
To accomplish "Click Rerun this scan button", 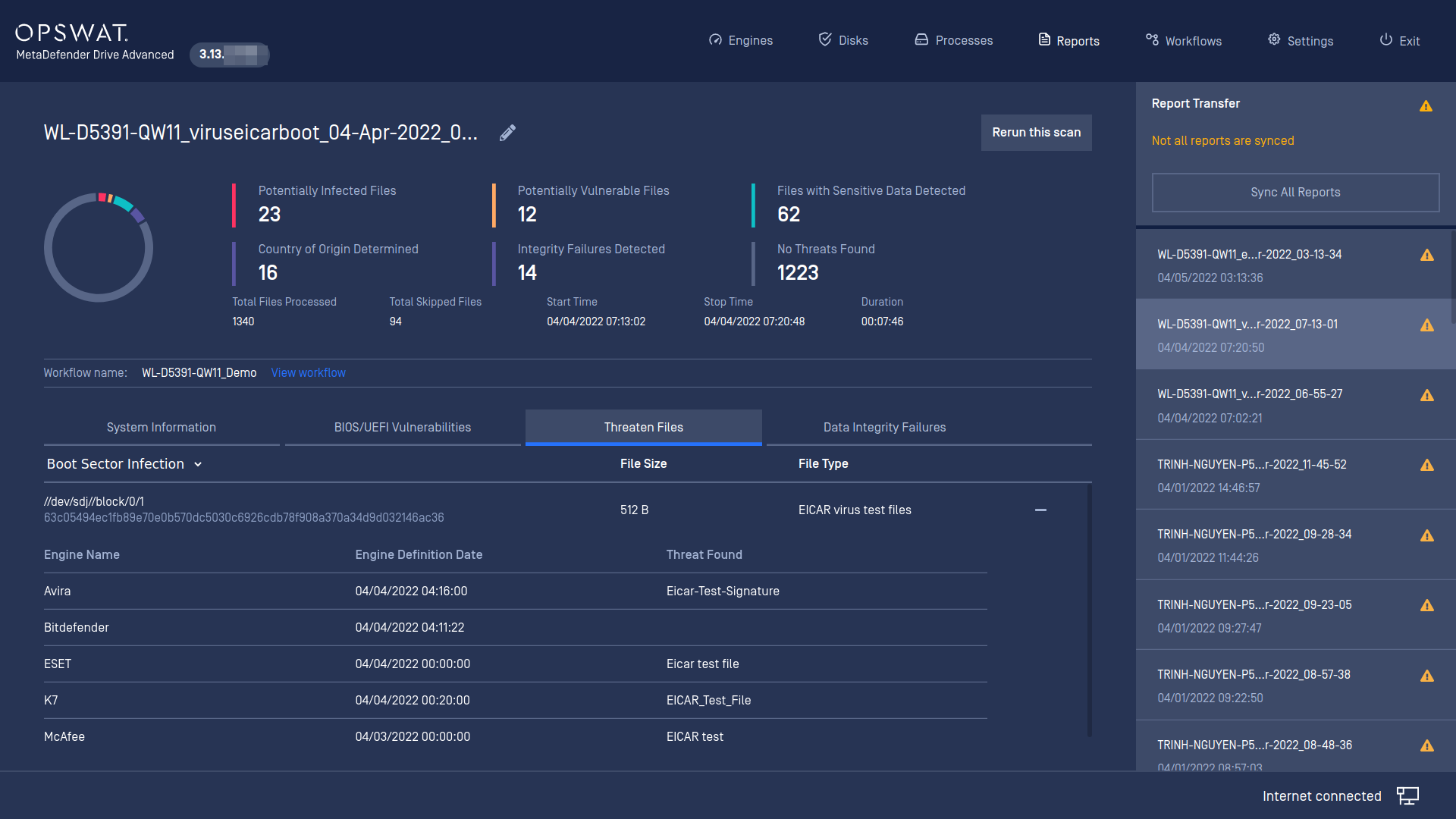I will coord(1037,133).
